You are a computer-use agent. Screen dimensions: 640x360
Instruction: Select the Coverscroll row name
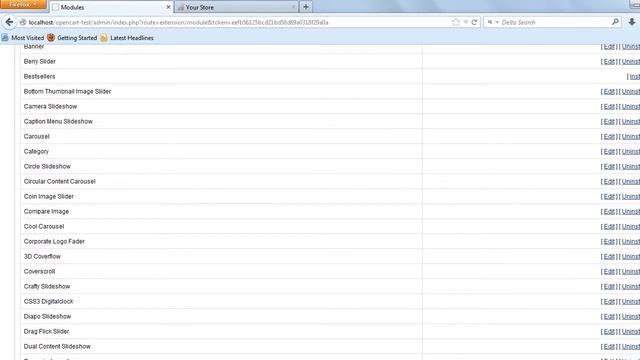[x=39, y=271]
